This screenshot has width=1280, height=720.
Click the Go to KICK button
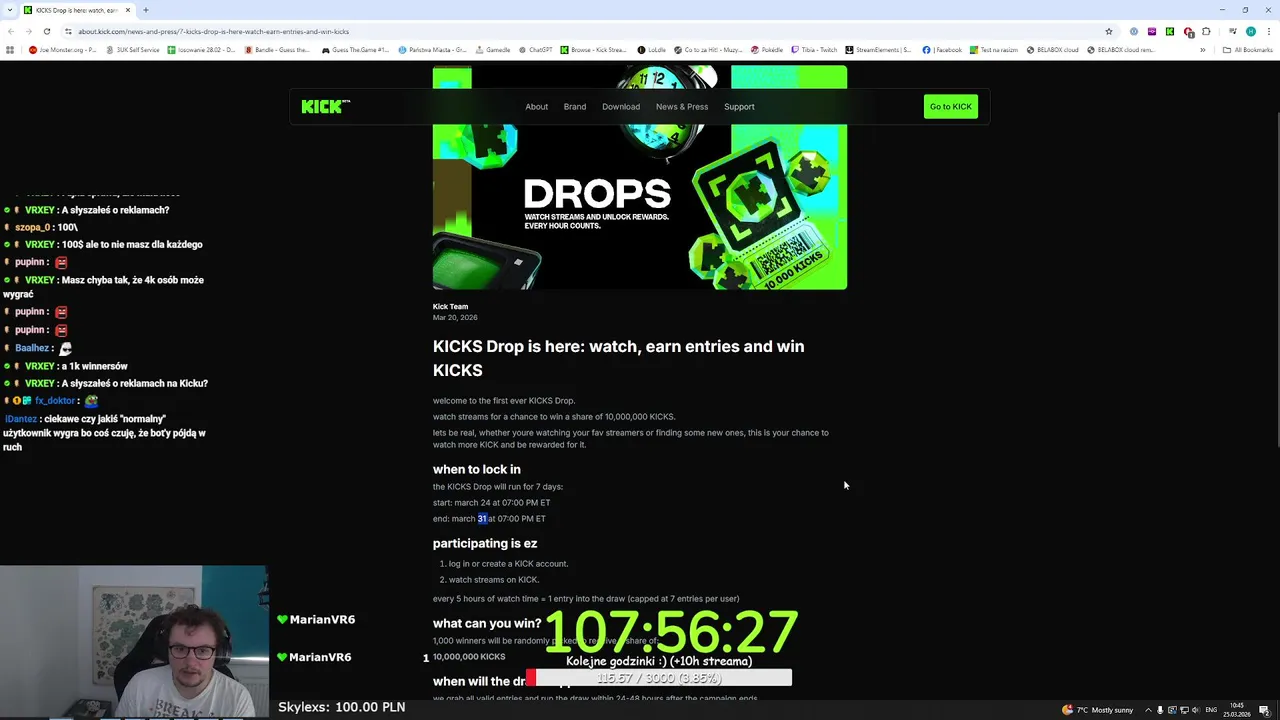tap(950, 107)
